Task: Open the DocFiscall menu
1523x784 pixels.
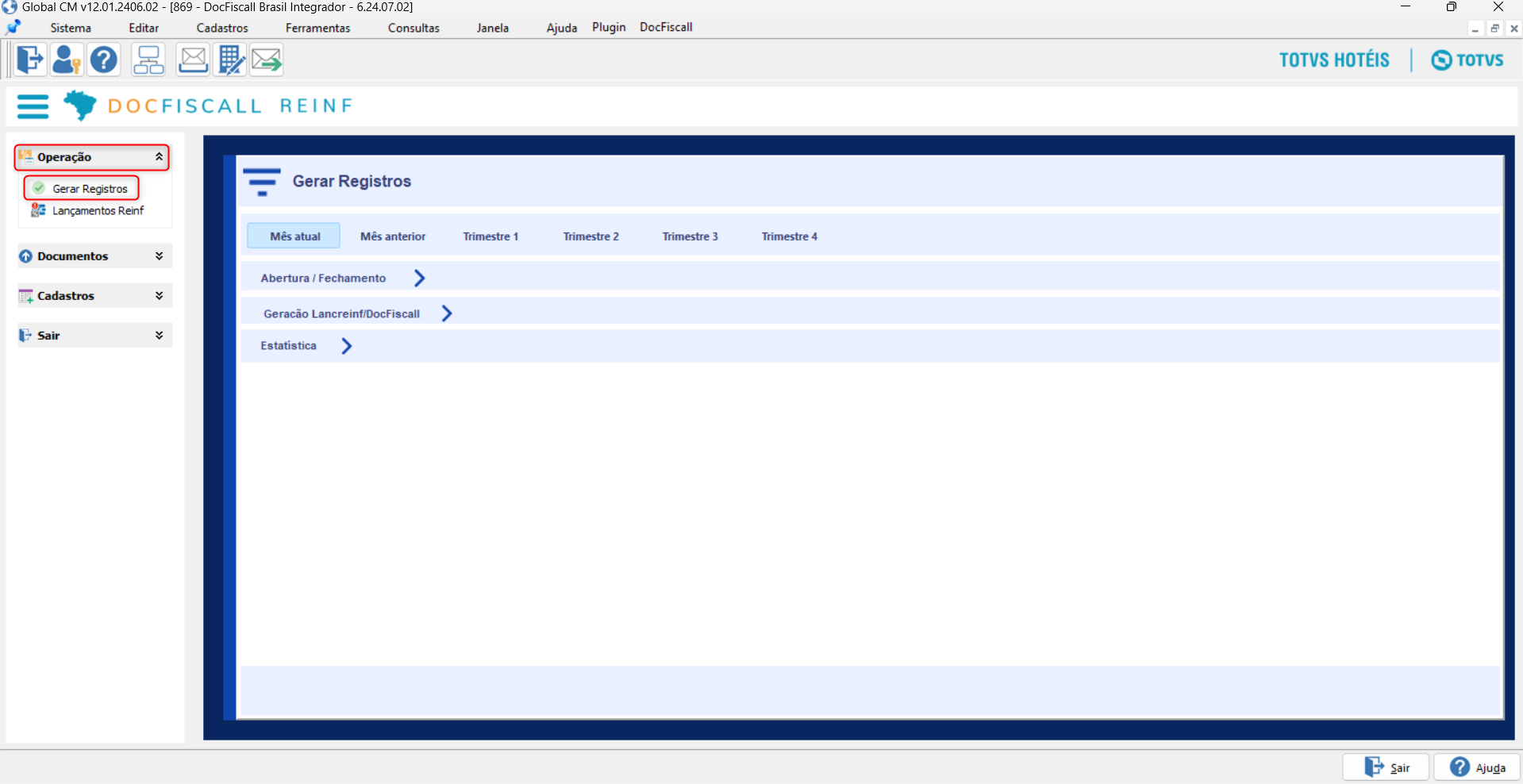Action: 666,27
